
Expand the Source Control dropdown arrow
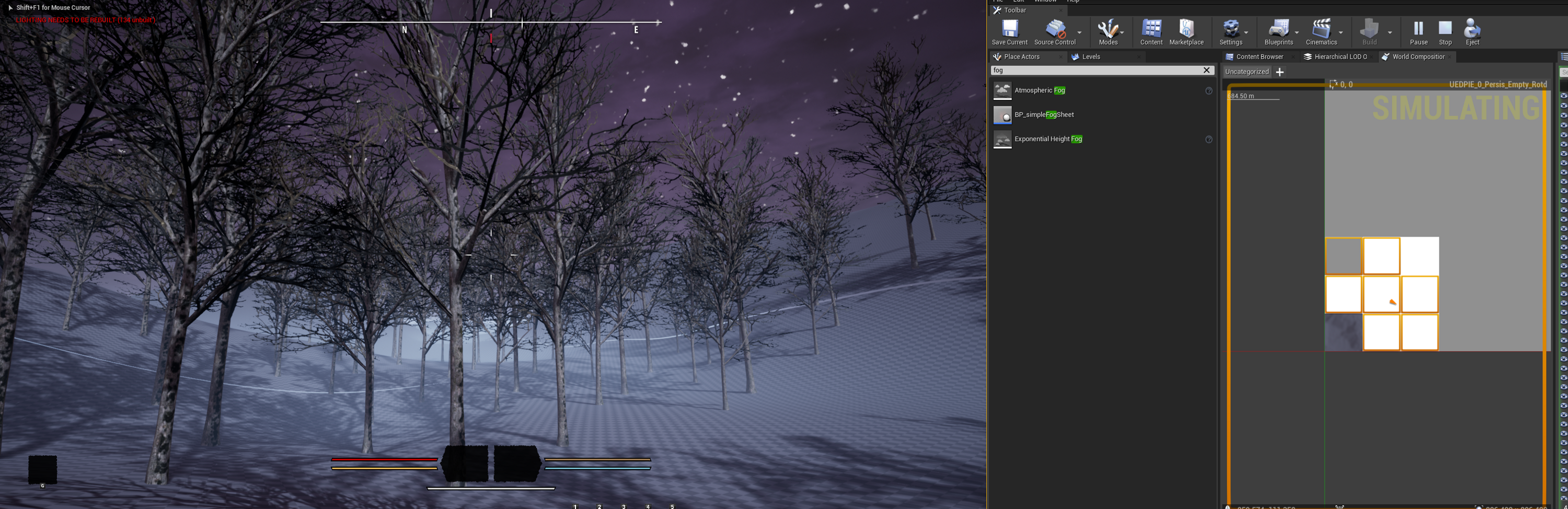pos(1079,32)
